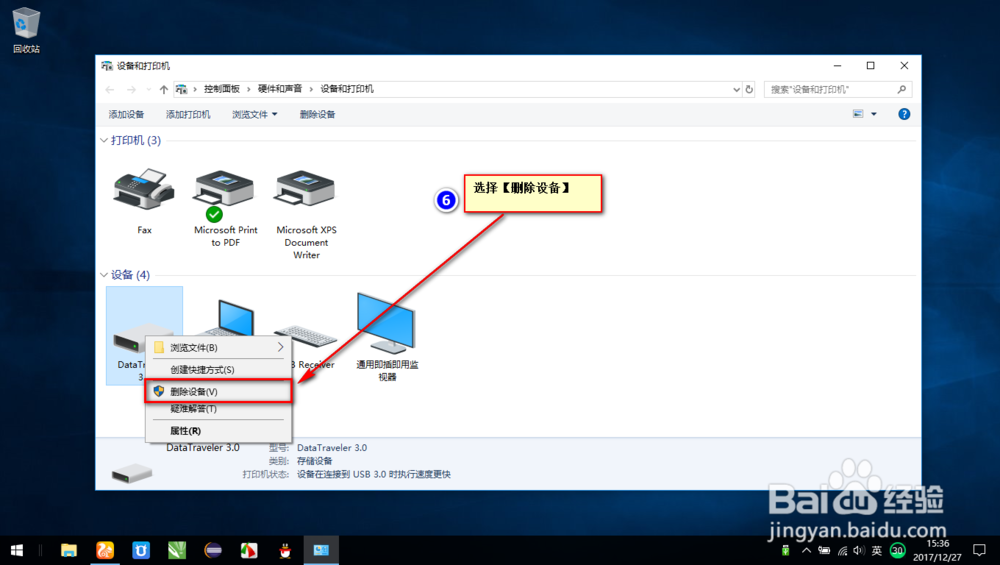Screen dimensions: 1000x565
Task: Click the 英 input method indicator
Action: coord(877,550)
